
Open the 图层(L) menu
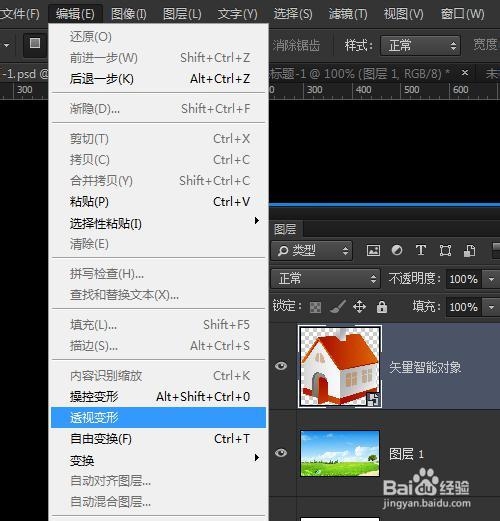click(x=182, y=14)
